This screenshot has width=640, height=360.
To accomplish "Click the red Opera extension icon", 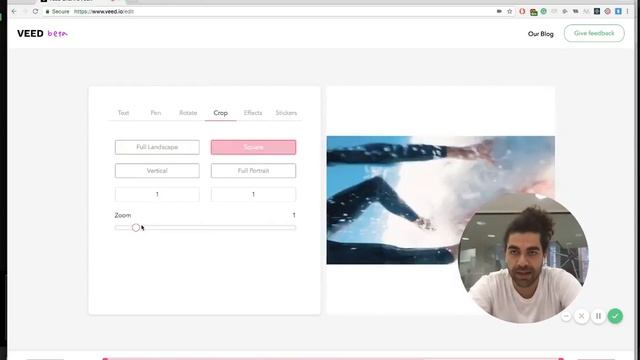I will (x=522, y=11).
